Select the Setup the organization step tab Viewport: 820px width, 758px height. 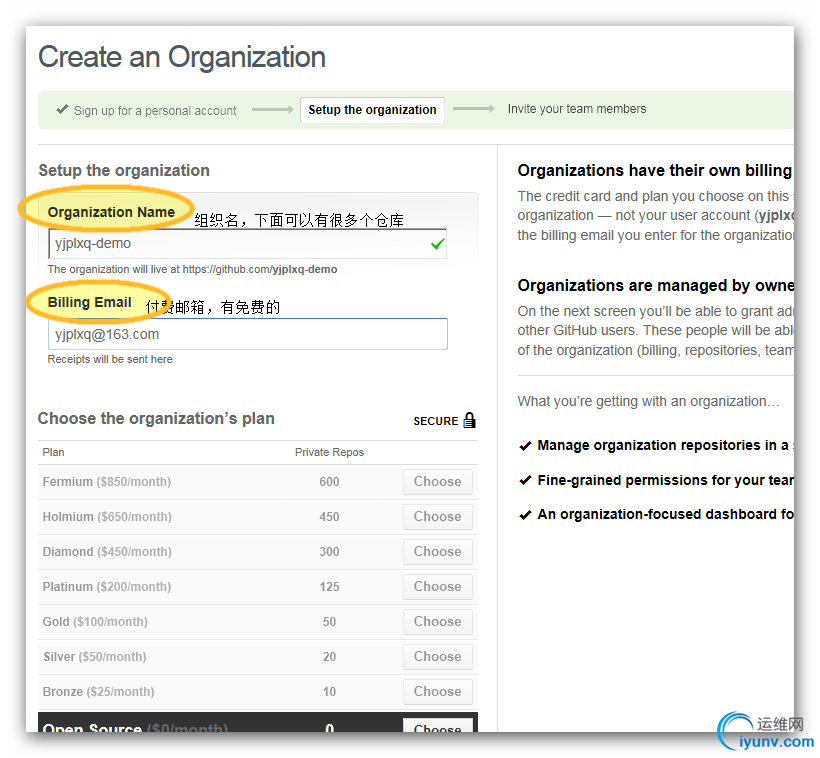click(x=372, y=110)
